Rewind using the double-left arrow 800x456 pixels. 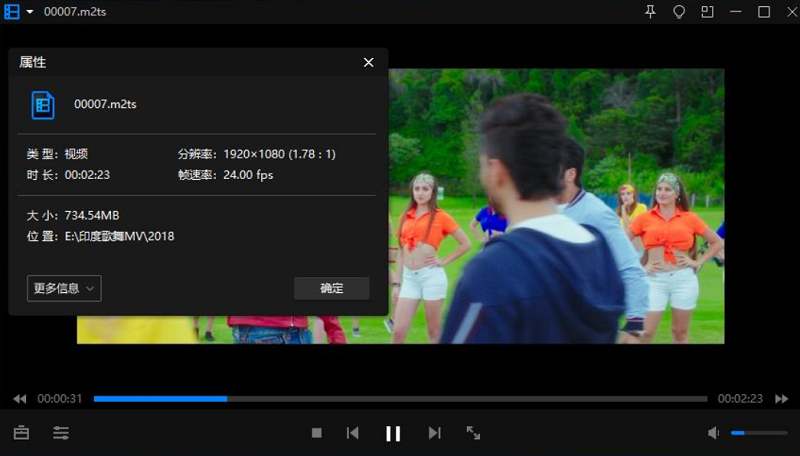click(x=20, y=399)
